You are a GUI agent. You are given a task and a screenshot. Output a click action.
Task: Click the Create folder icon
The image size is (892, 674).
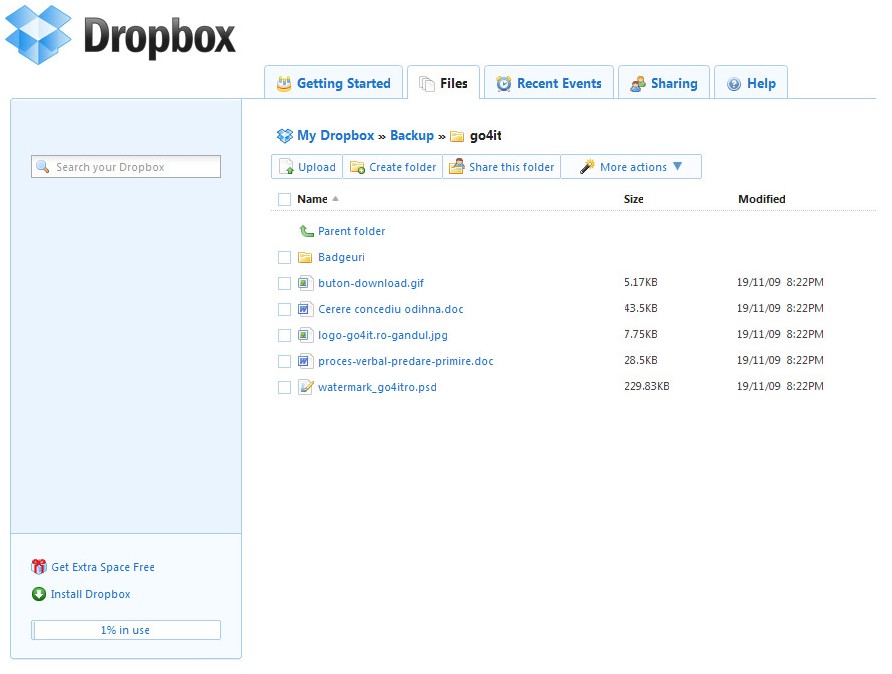[357, 167]
